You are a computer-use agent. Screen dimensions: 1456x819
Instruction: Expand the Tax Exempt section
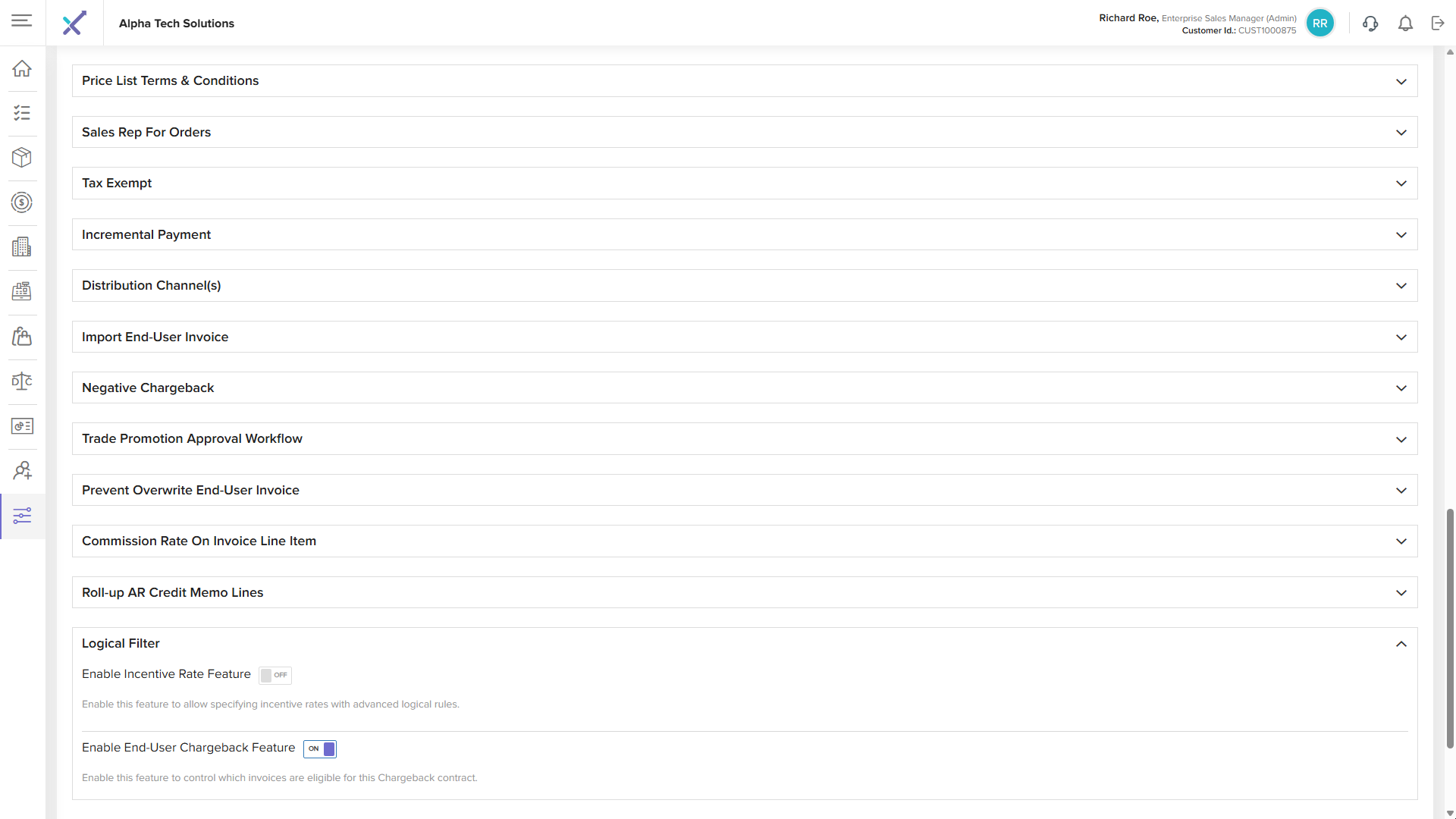(1401, 184)
